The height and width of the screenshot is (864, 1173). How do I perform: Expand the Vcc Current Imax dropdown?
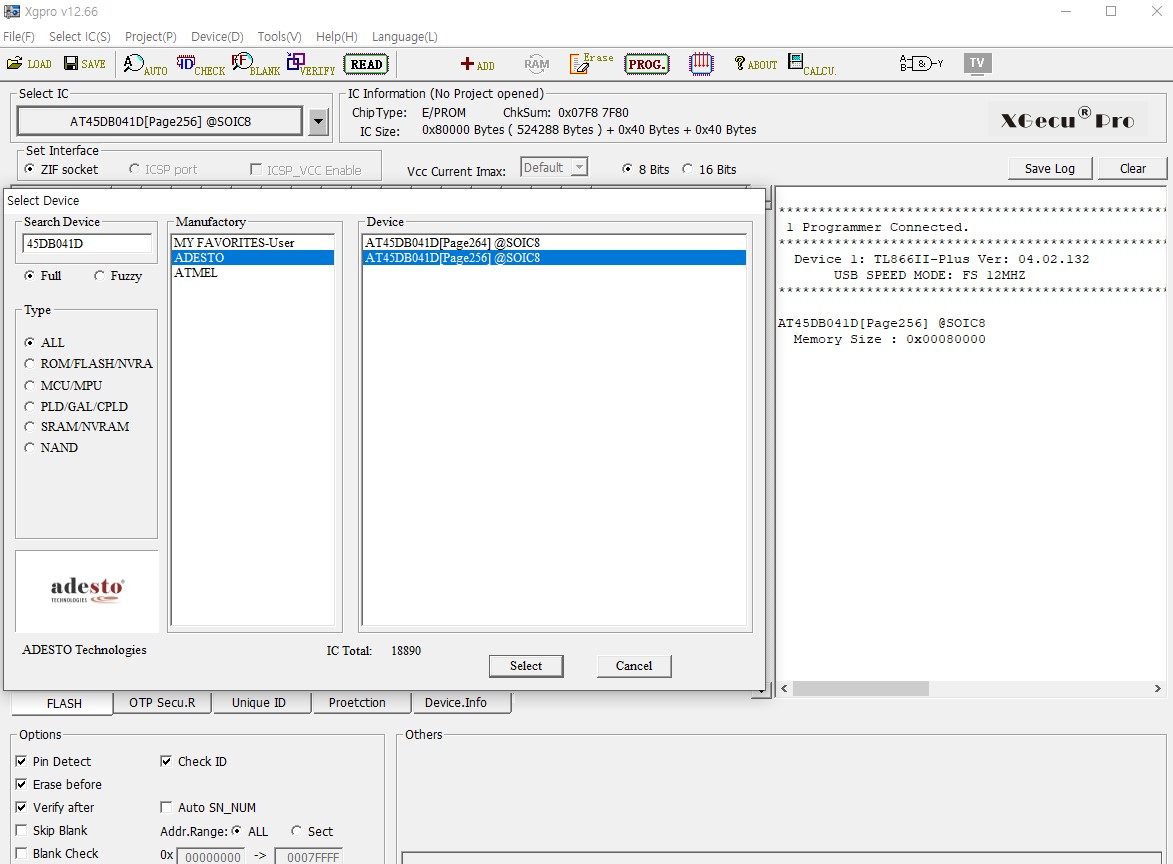click(x=578, y=168)
